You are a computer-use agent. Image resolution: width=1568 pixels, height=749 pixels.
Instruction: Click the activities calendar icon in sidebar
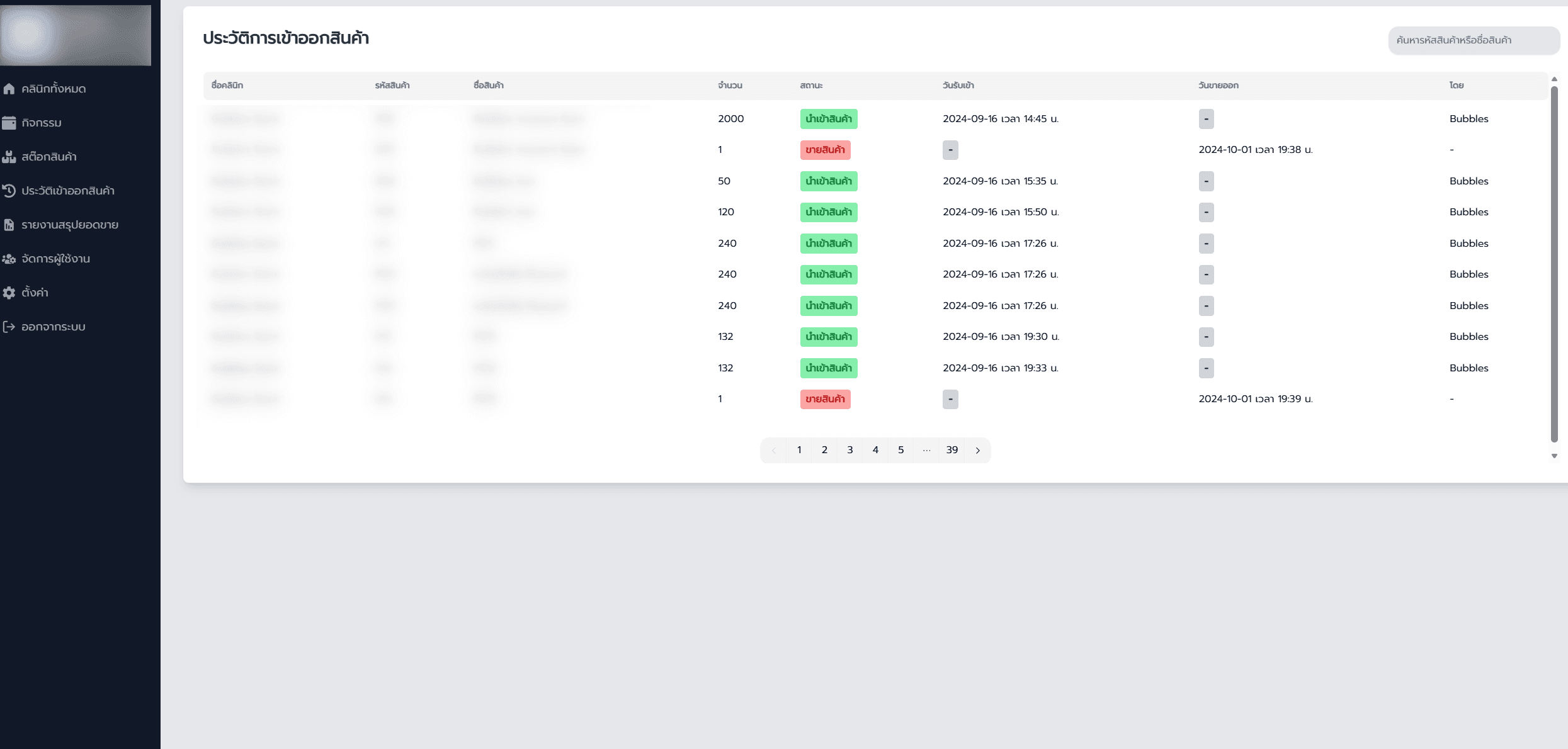coord(9,123)
